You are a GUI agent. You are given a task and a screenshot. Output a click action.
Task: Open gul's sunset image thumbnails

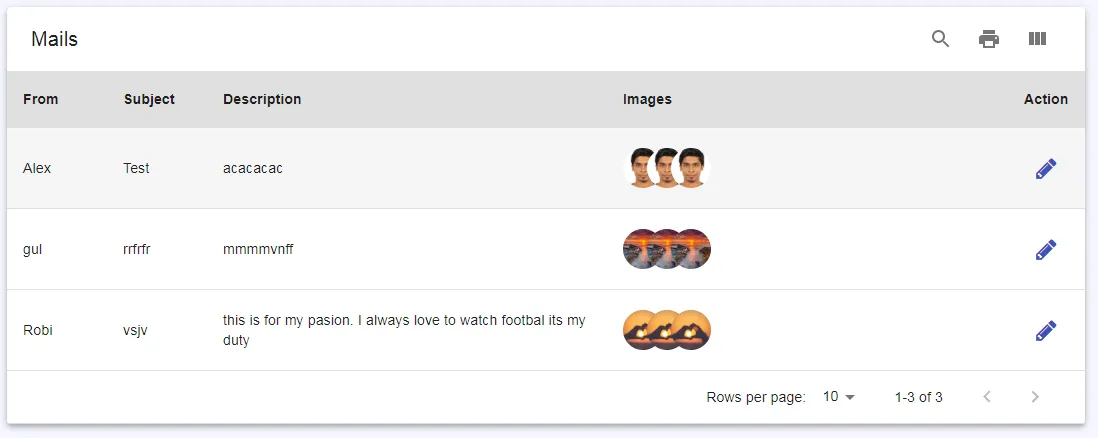pos(667,249)
